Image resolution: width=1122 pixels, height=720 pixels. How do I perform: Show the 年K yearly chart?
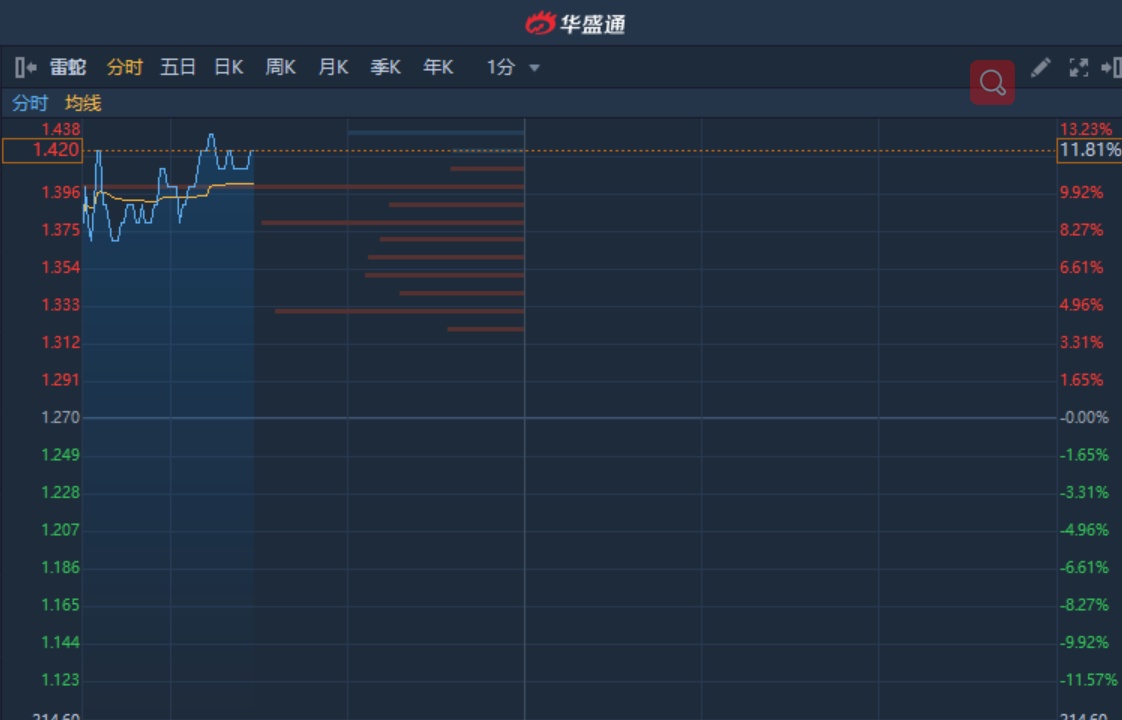point(438,67)
